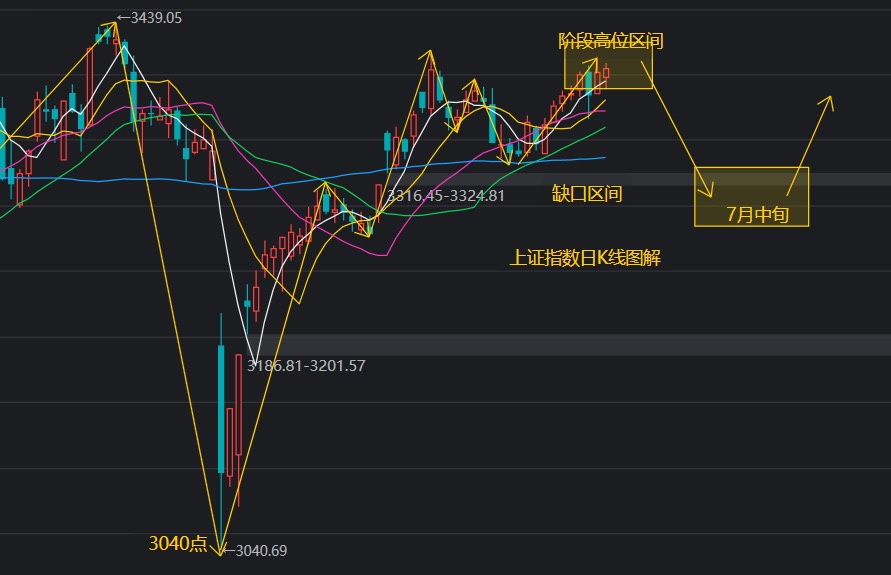Click the 3040点 yellow label

tap(178, 543)
